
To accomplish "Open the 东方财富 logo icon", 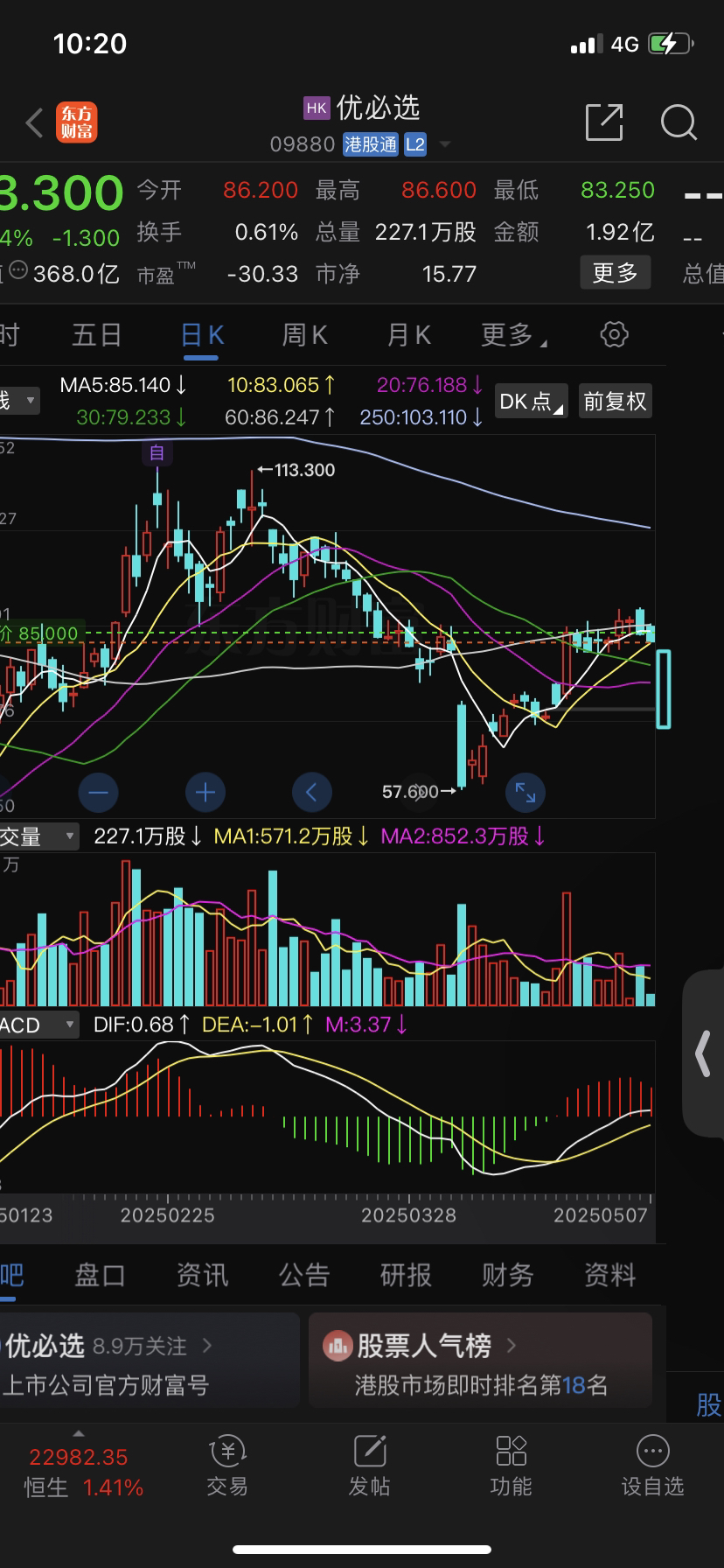I will (x=77, y=122).
